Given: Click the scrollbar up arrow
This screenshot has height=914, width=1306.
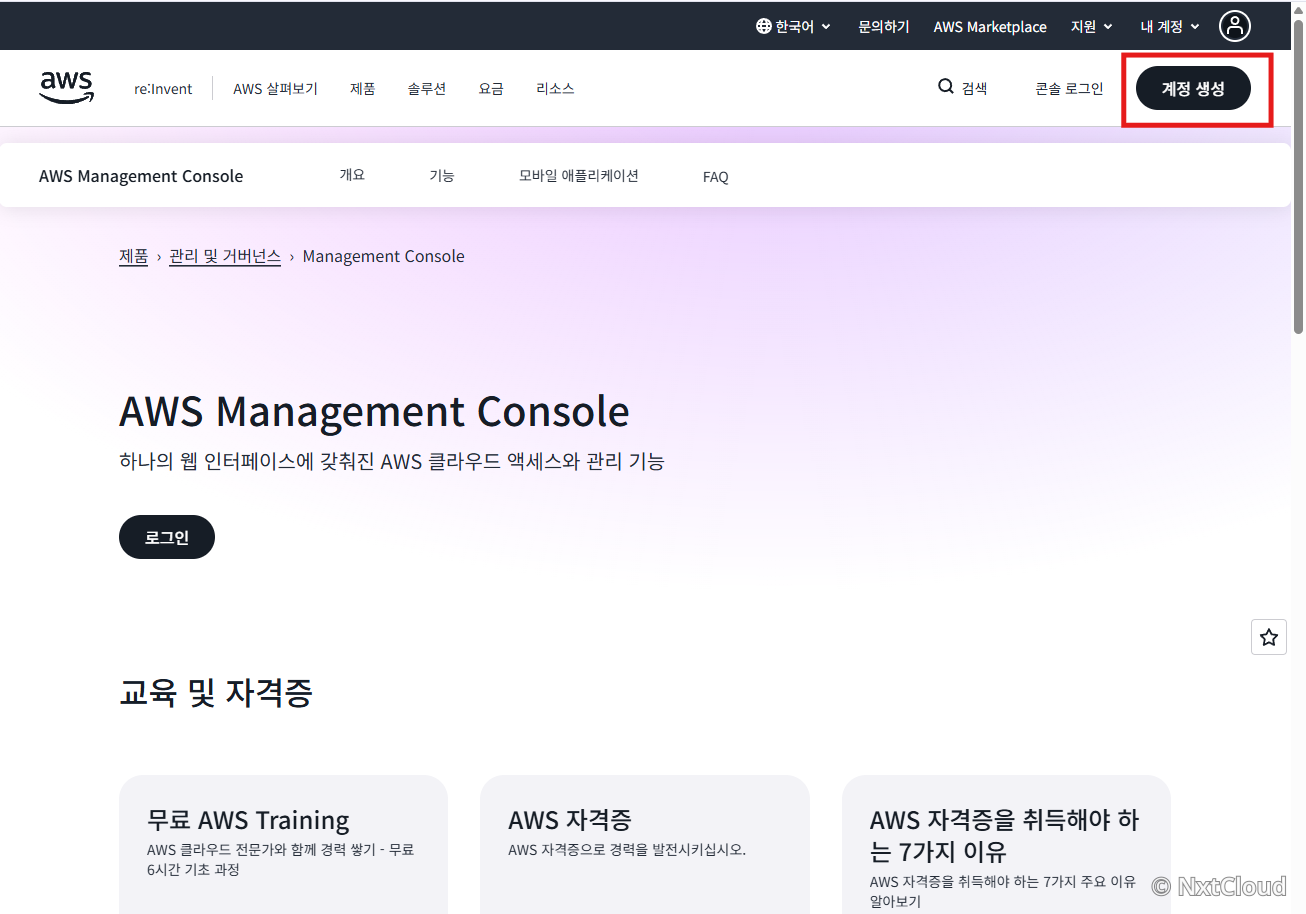Looking at the screenshot, I should point(1298,8).
